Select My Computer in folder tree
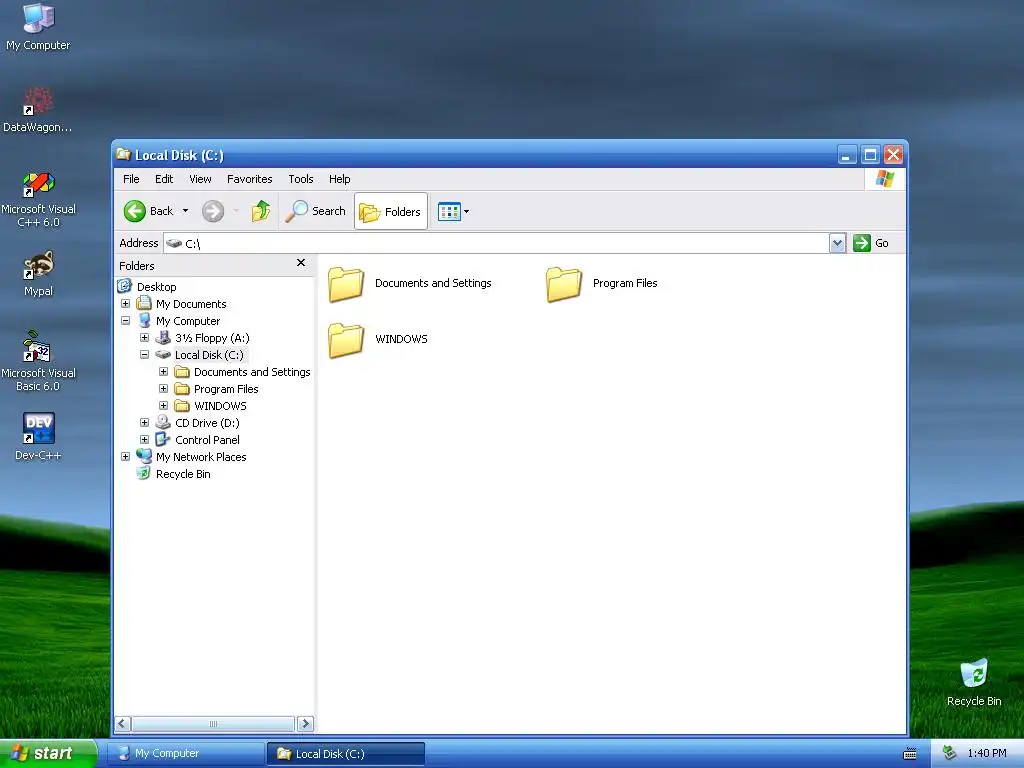1024x768 pixels. point(188,321)
